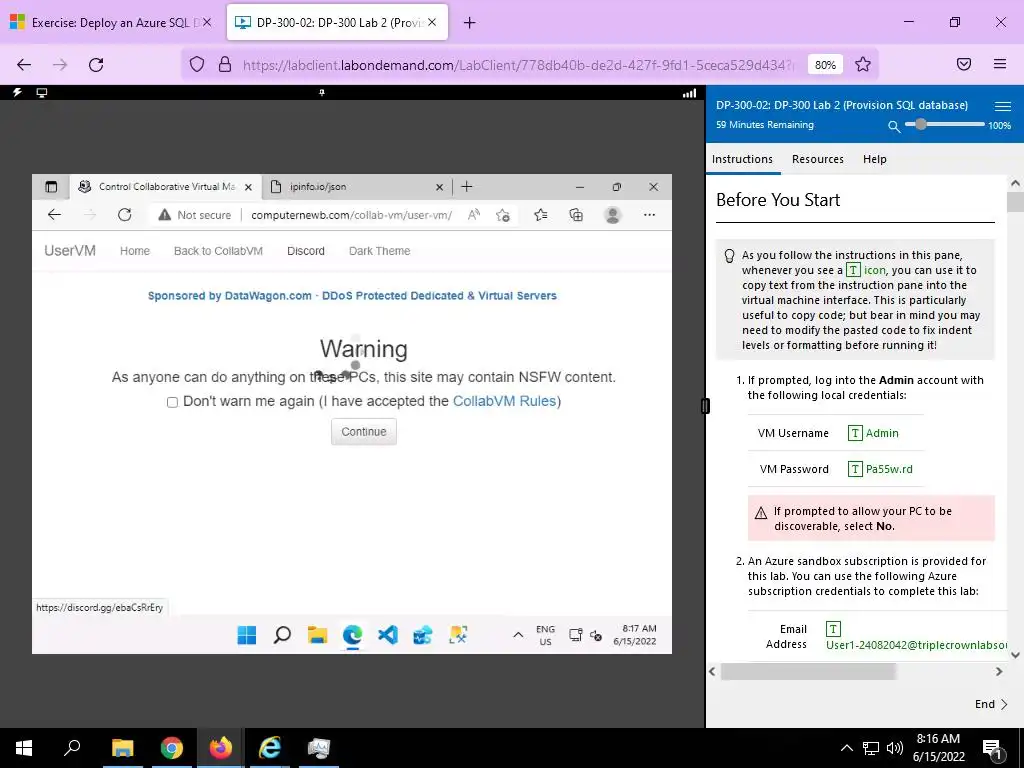1024x768 pixels.
Task: Select the DP-300-02 Lab 2 browser tab
Action: 337,23
